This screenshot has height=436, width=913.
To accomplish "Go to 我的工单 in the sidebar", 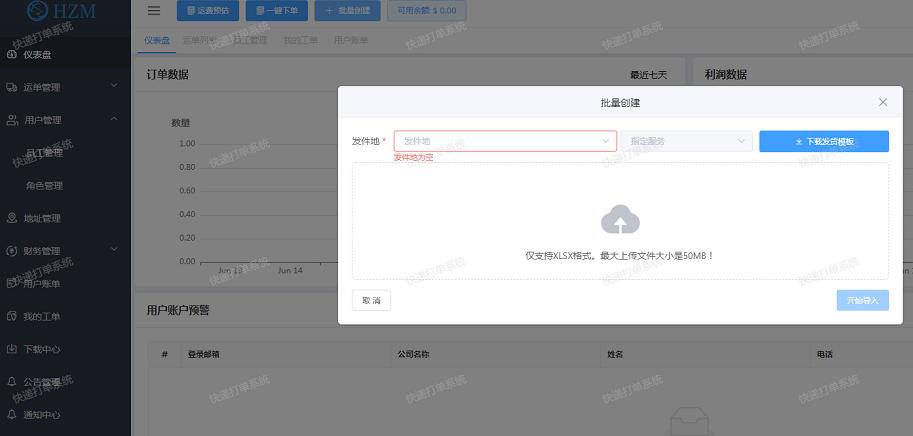I will [42, 316].
